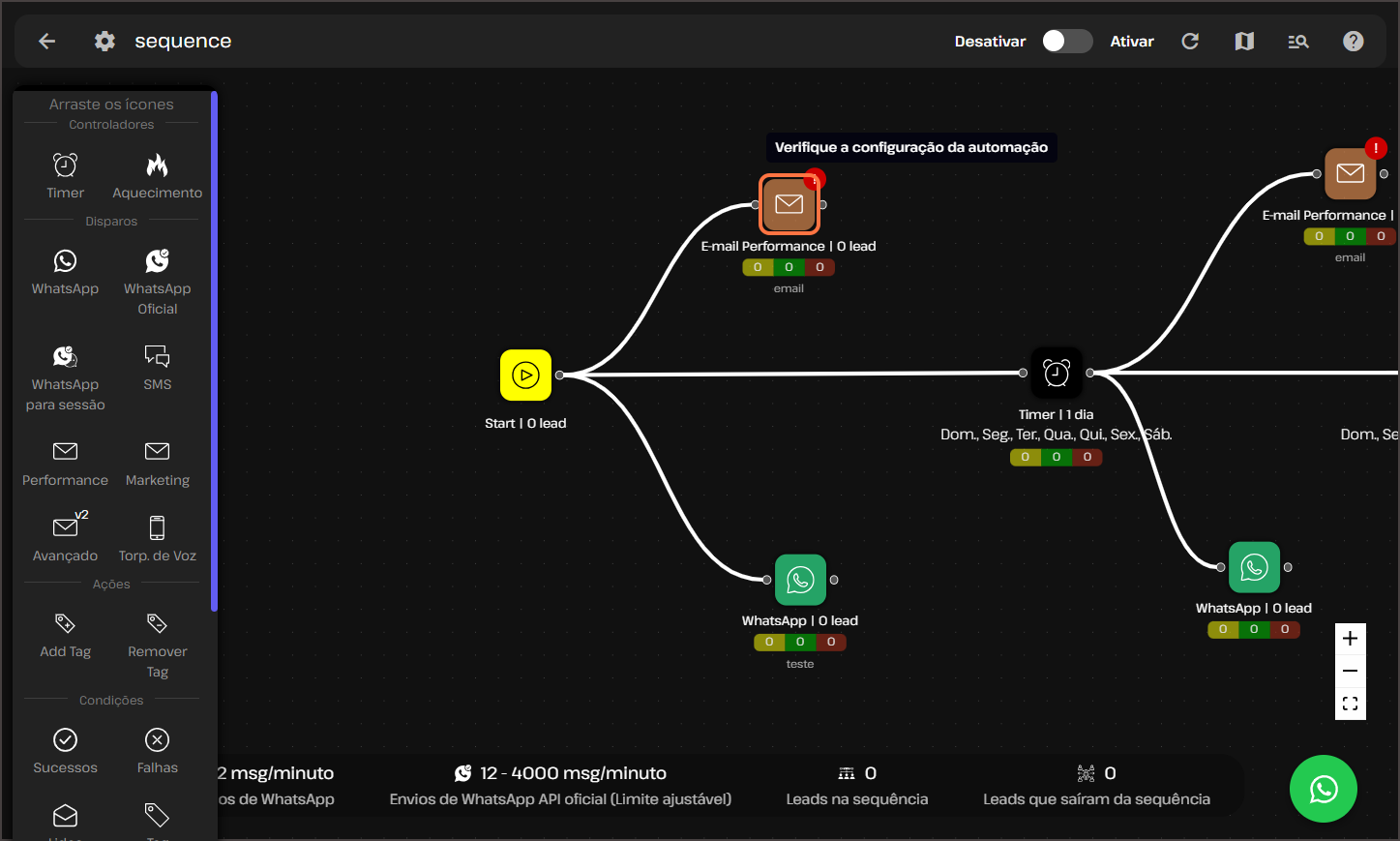Click the WhatsApp node labeled teste
Image resolution: width=1400 pixels, height=841 pixels.
800,580
